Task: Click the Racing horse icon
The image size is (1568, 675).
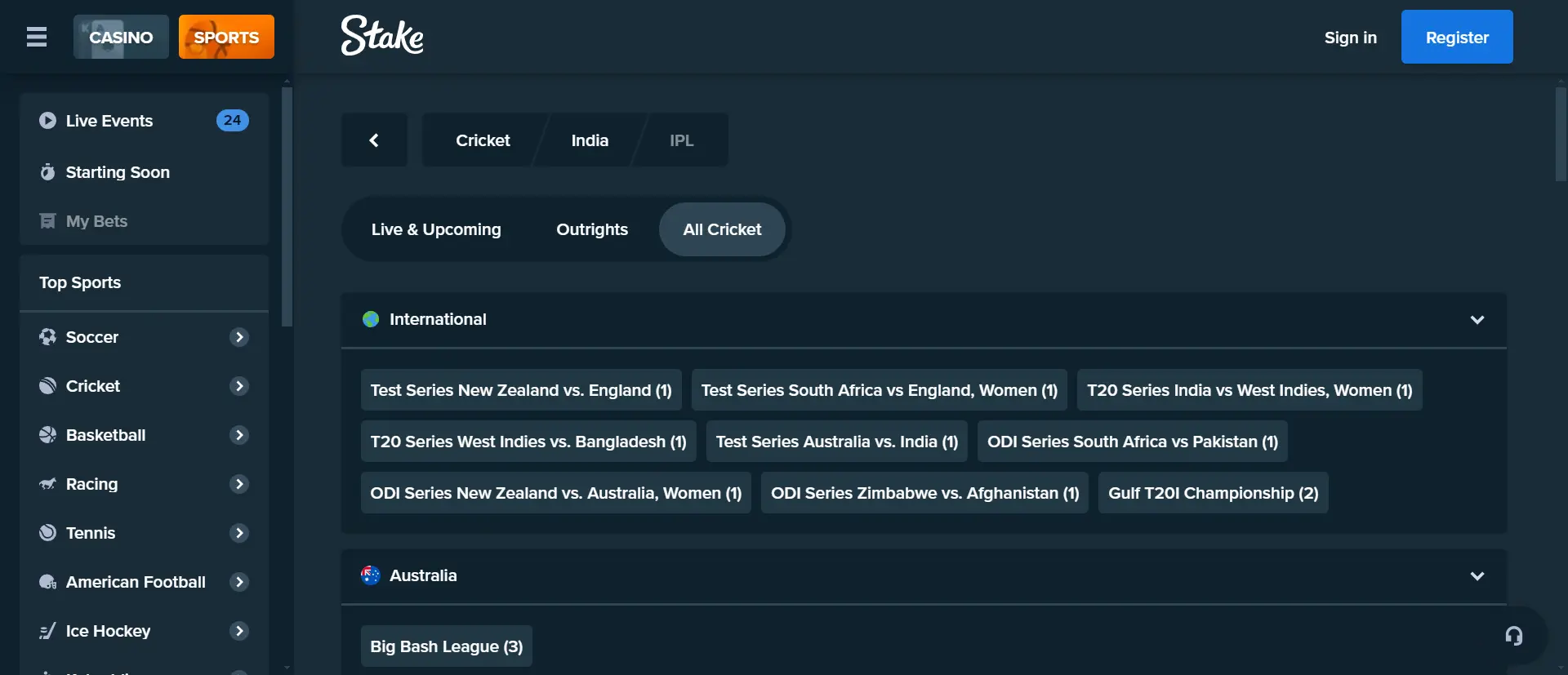Action: coord(47,484)
